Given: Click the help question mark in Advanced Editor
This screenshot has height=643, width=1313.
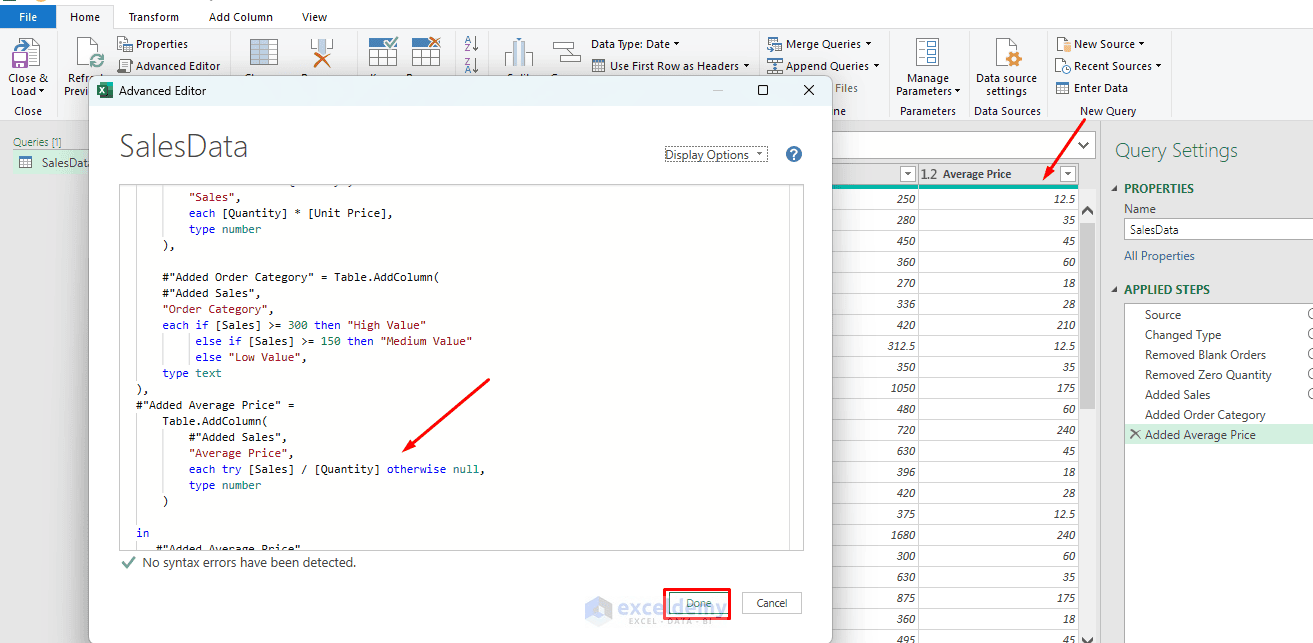Looking at the screenshot, I should tap(794, 154).
